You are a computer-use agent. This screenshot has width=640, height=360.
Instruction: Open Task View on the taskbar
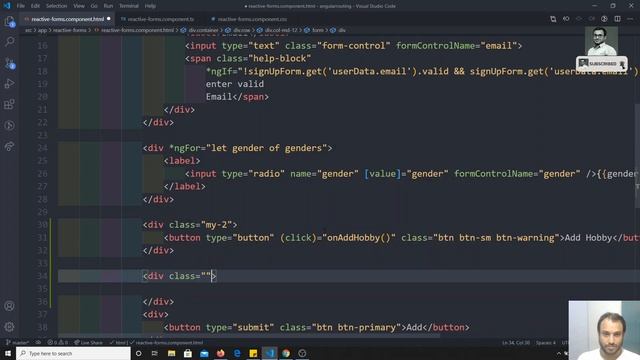click(155, 353)
